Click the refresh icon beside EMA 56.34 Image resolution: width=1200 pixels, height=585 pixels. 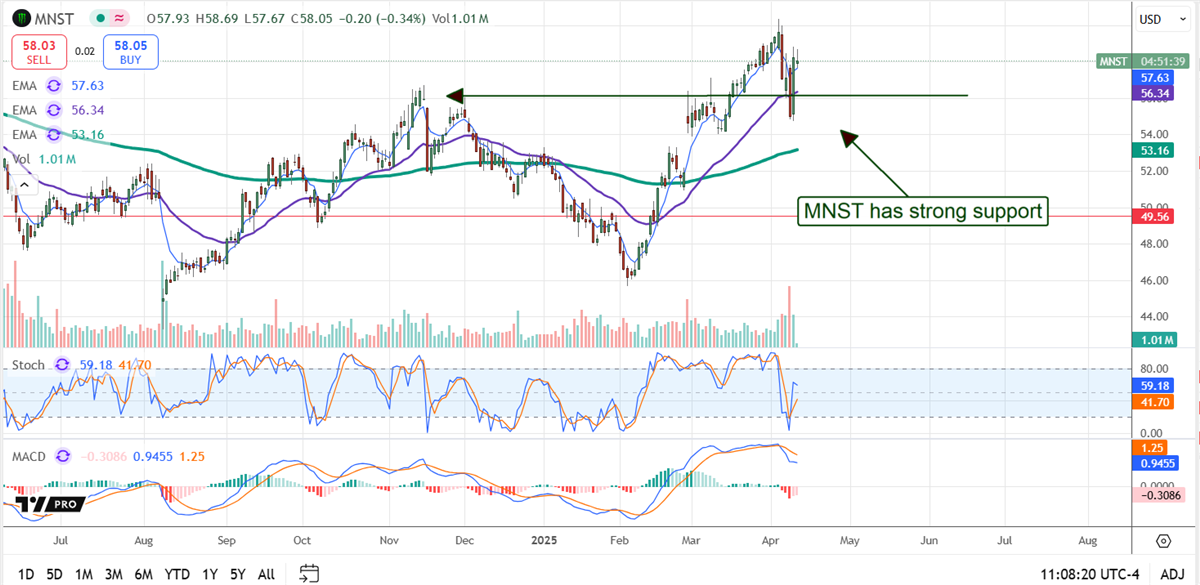54,110
